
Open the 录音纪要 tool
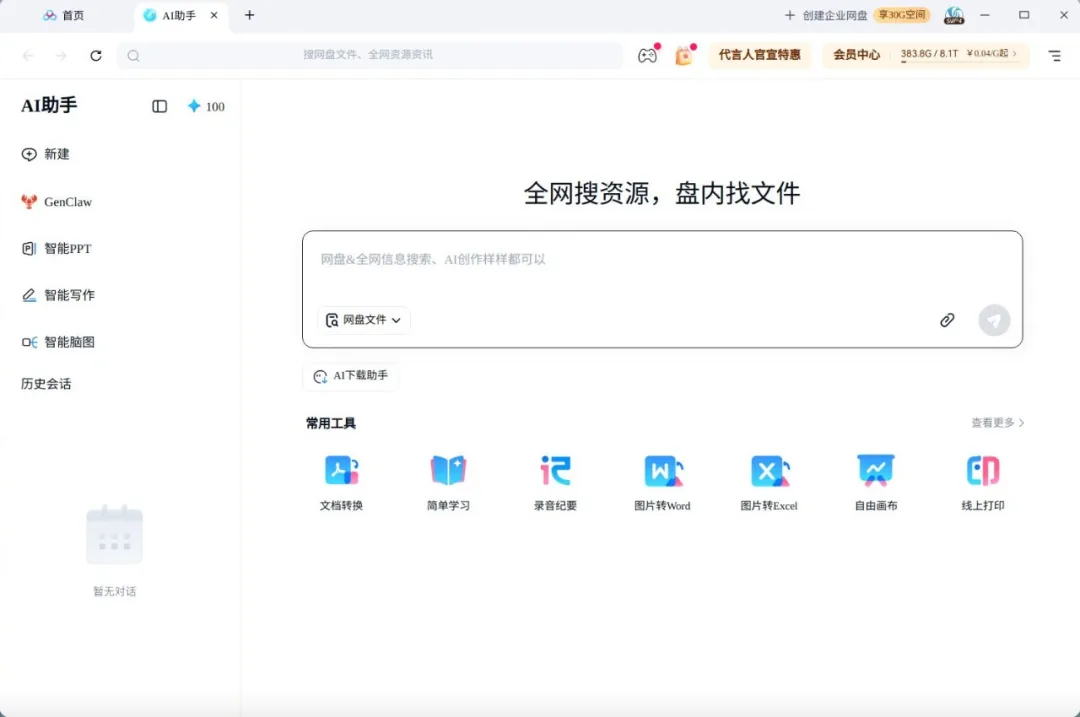pyautogui.click(x=555, y=482)
